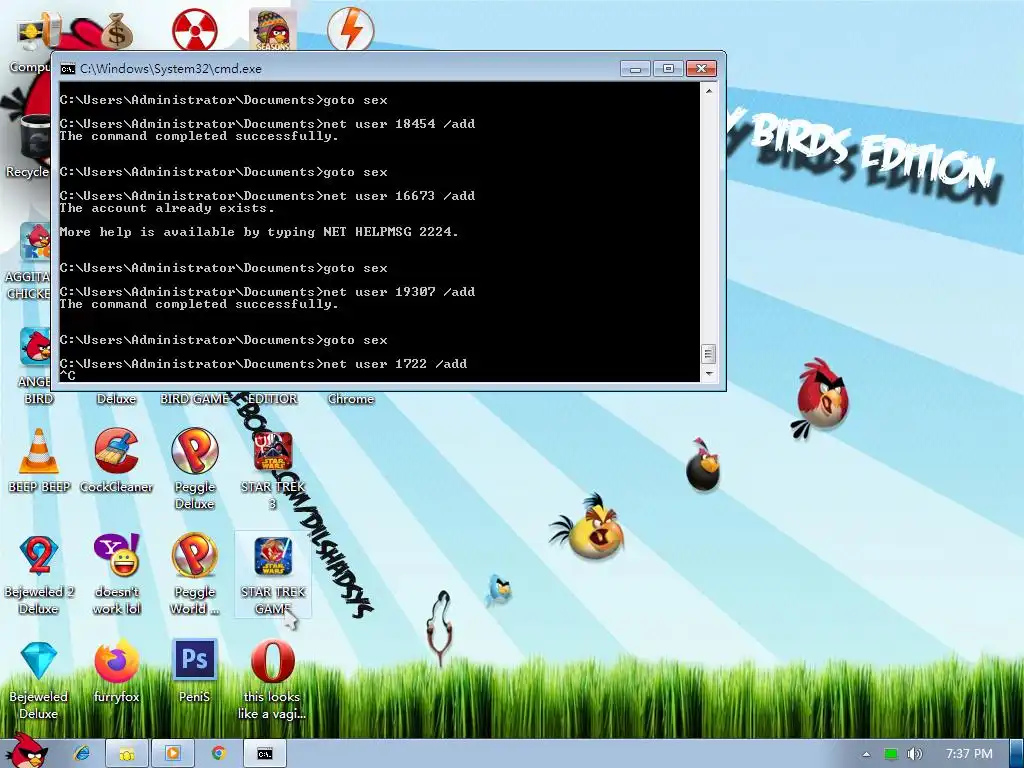Click the volume speaker tray icon

coord(915,754)
